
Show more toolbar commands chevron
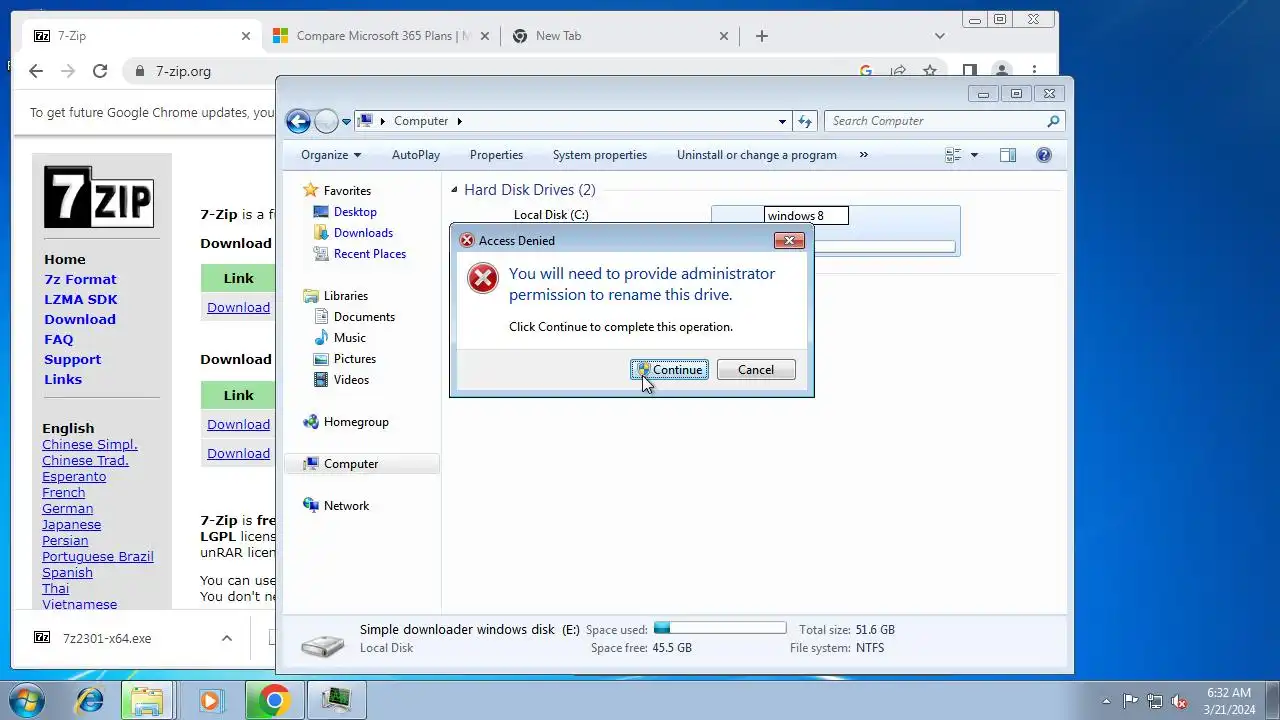(864, 155)
